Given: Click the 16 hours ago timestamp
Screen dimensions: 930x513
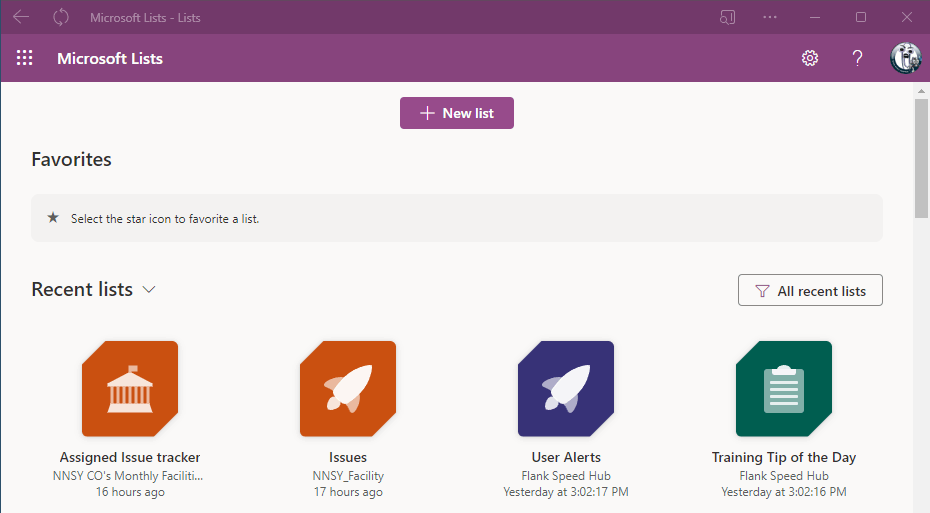Looking at the screenshot, I should [x=130, y=492].
